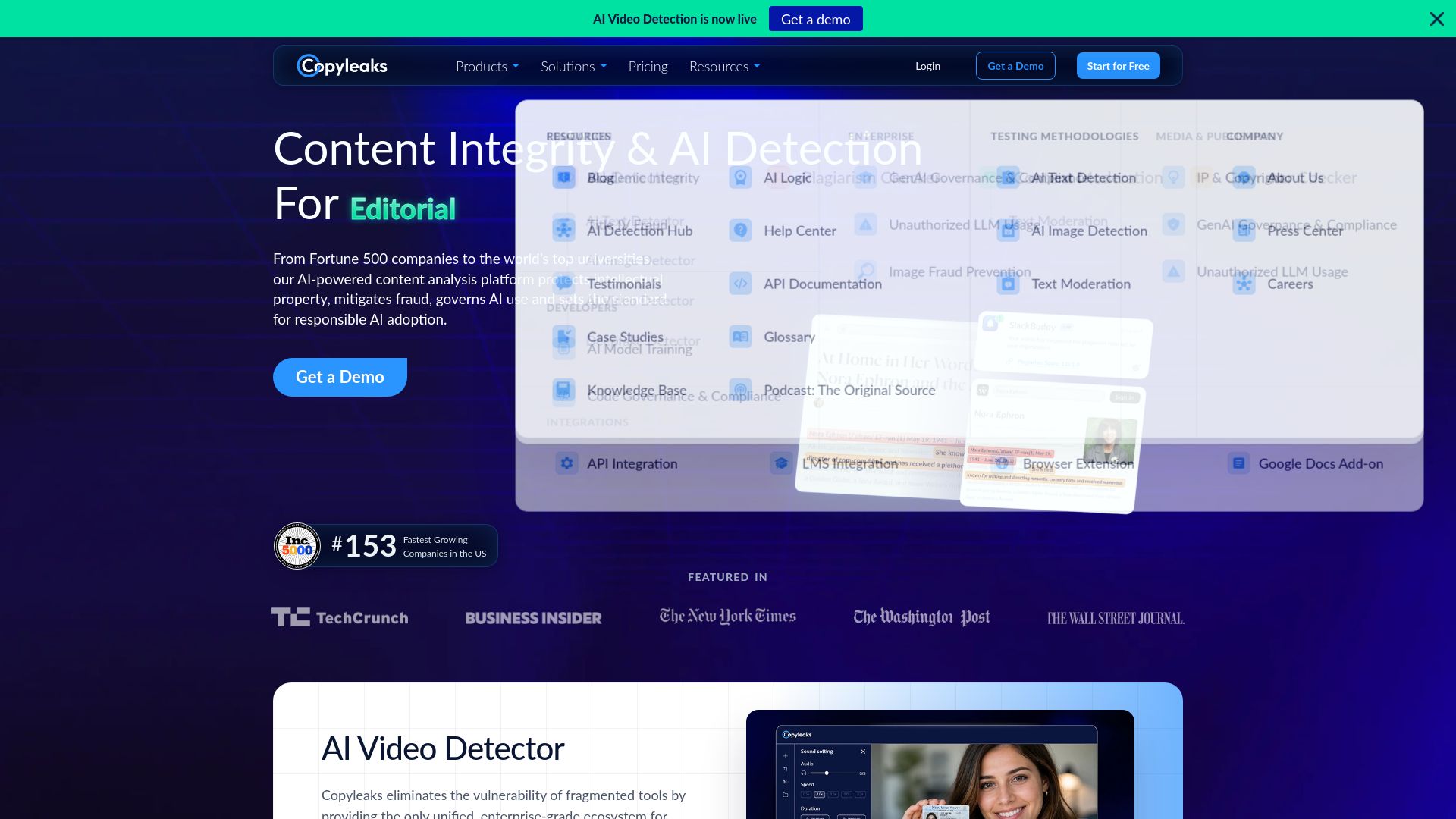Open the API Documentation code icon
Viewport: 1456px width, 819px height.
740,284
